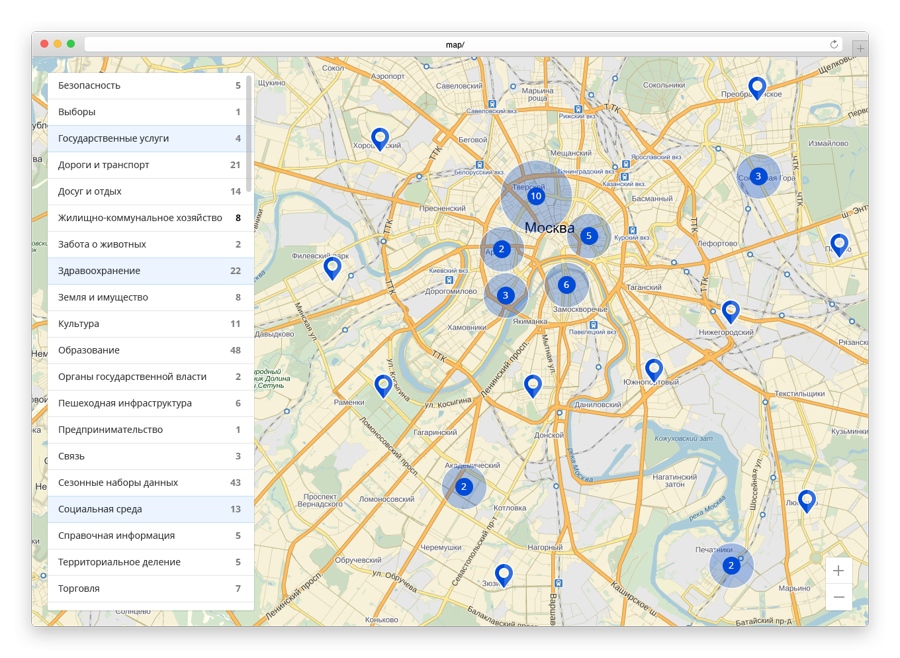Open the cluster marker showing 10
This screenshot has height=658, width=900.
pos(536,196)
